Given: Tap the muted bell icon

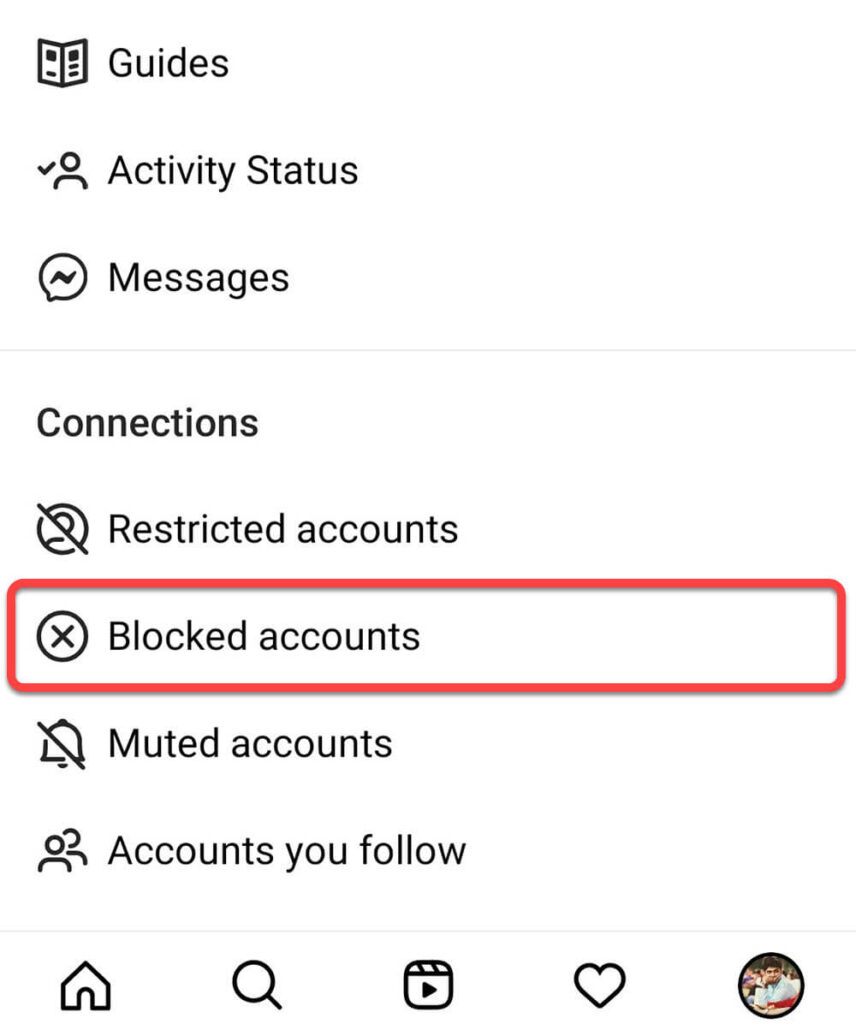Looking at the screenshot, I should point(63,745).
